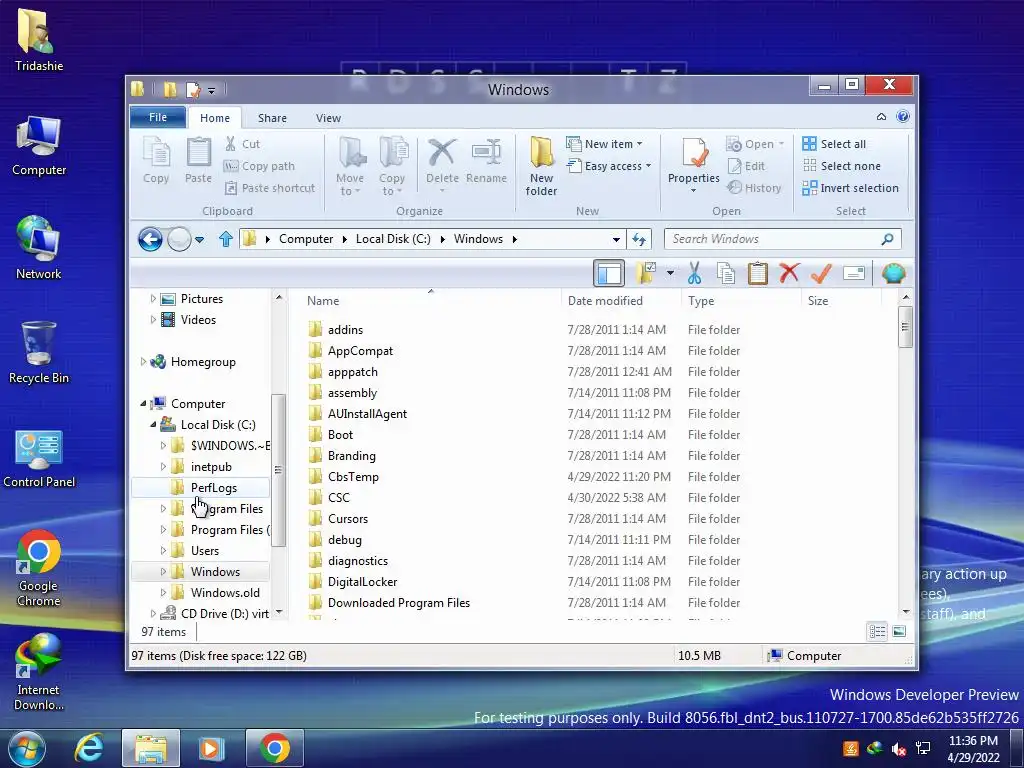Image resolution: width=1024 pixels, height=768 pixels.
Task: Switch to the View ribbon tab
Action: tap(328, 118)
